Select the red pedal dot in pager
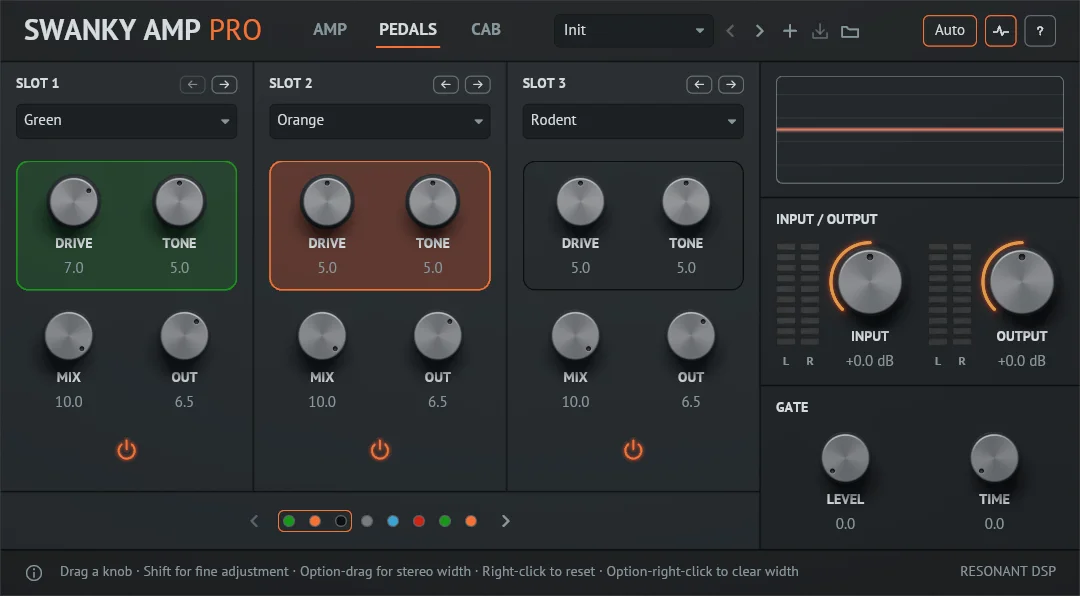Image resolution: width=1080 pixels, height=596 pixels. tap(419, 521)
